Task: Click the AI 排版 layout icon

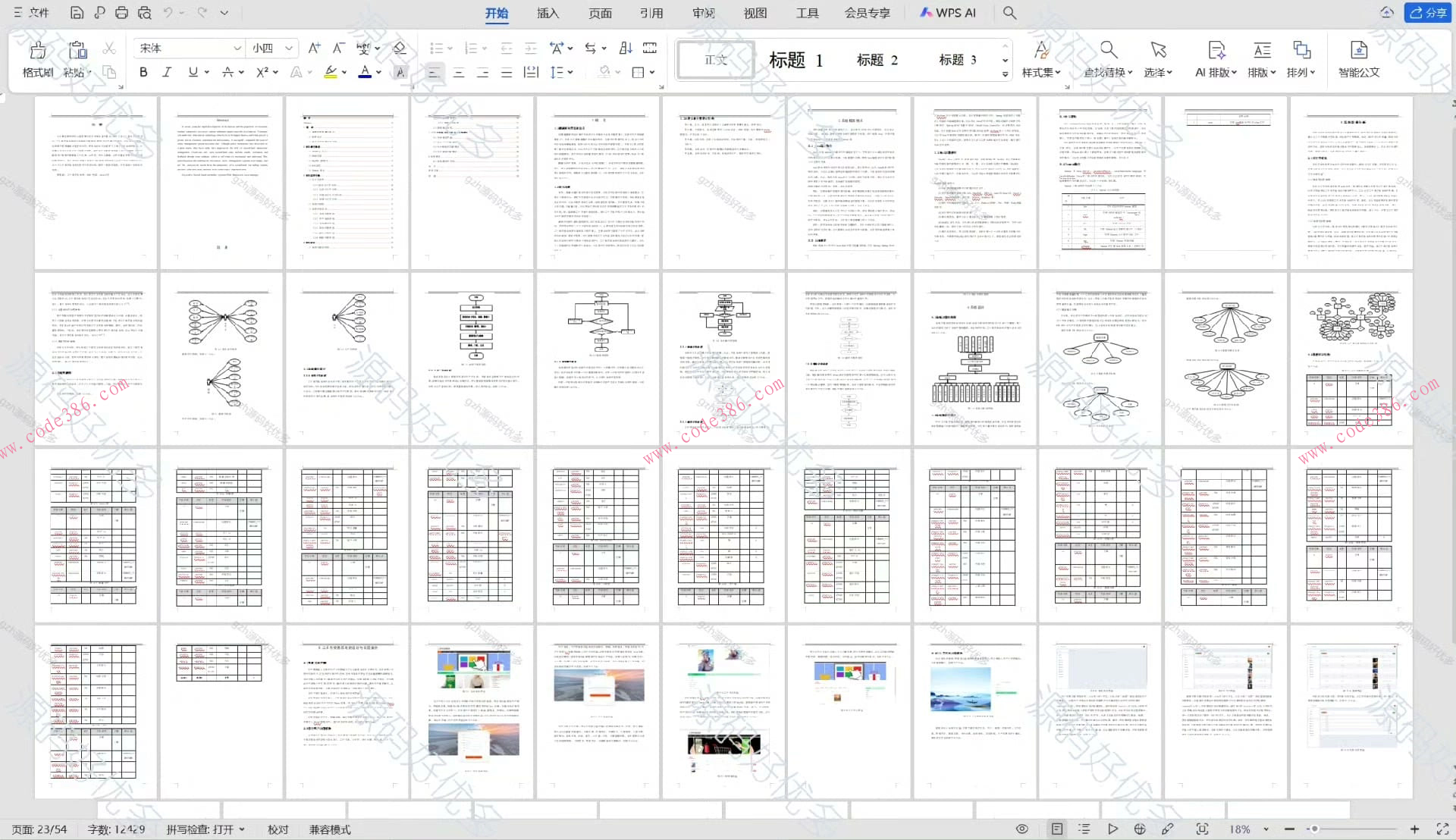Action: click(1216, 52)
